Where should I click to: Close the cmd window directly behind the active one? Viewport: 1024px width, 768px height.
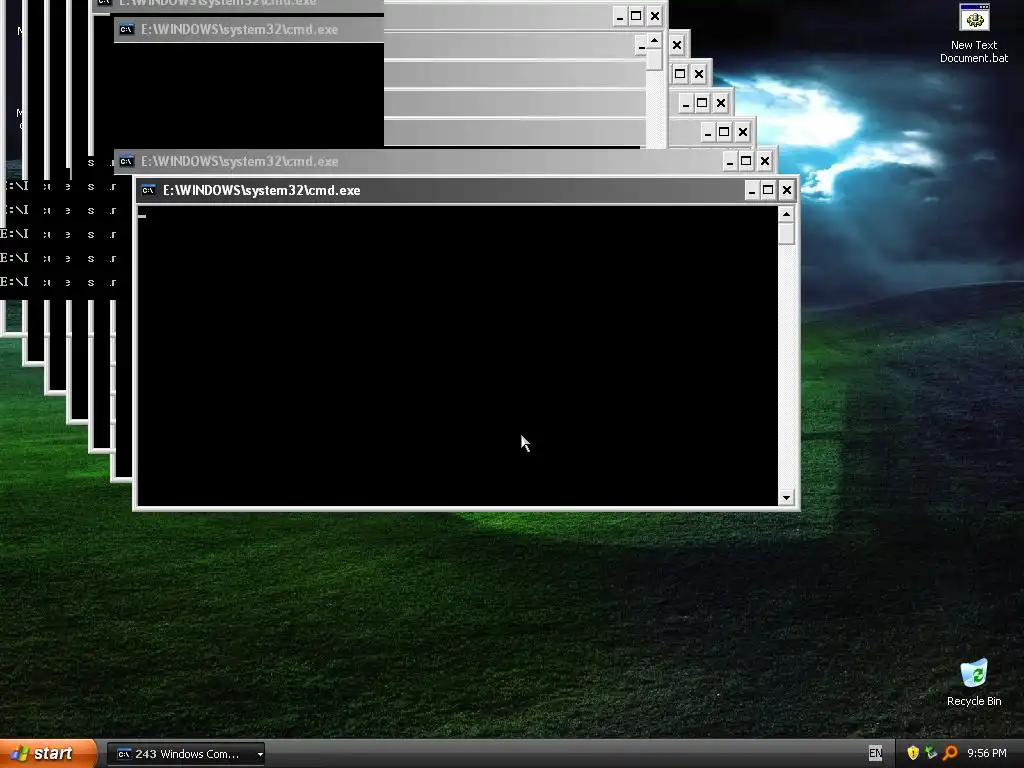coord(764,161)
